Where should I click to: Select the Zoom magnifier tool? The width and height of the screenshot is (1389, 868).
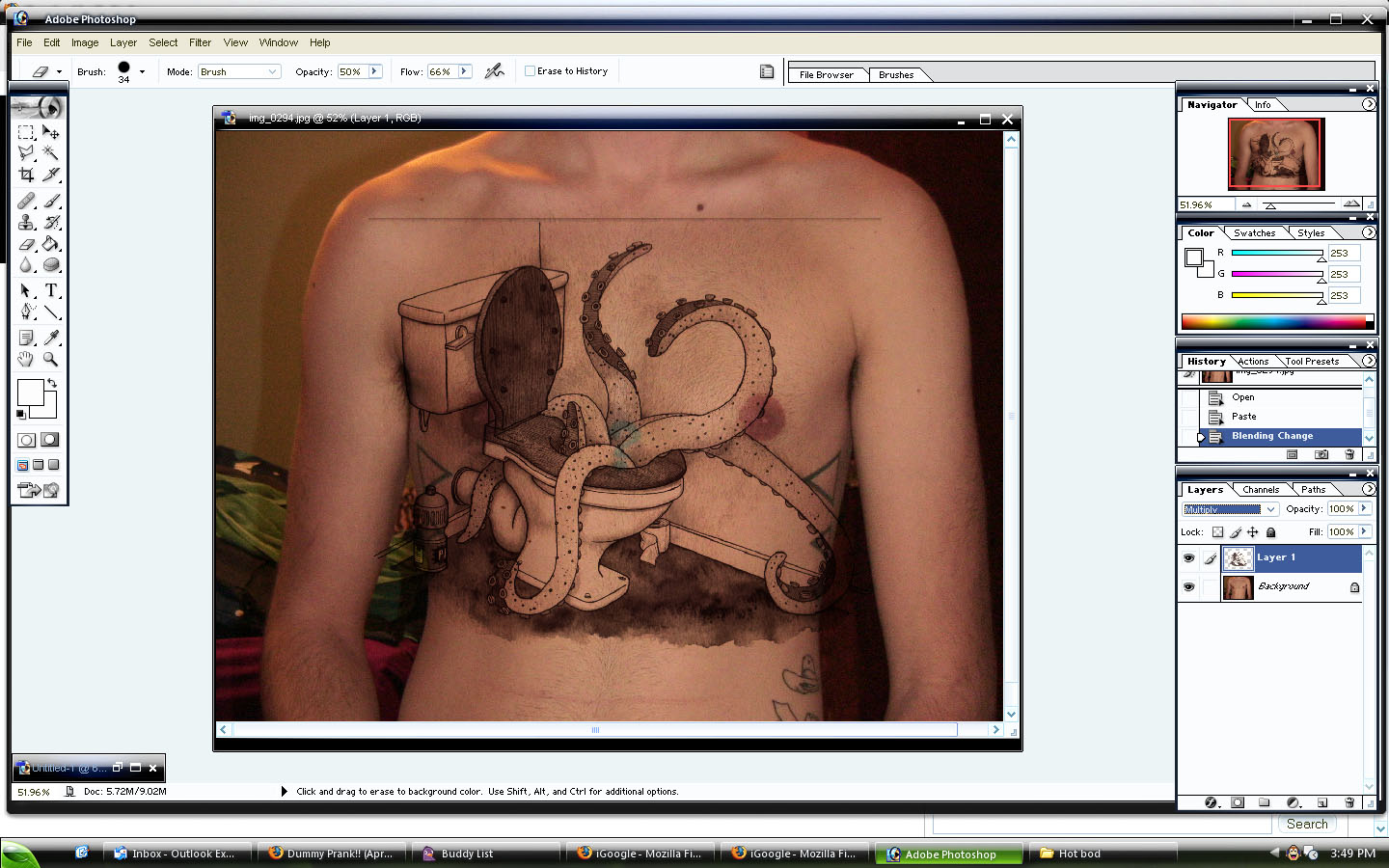[x=51, y=359]
